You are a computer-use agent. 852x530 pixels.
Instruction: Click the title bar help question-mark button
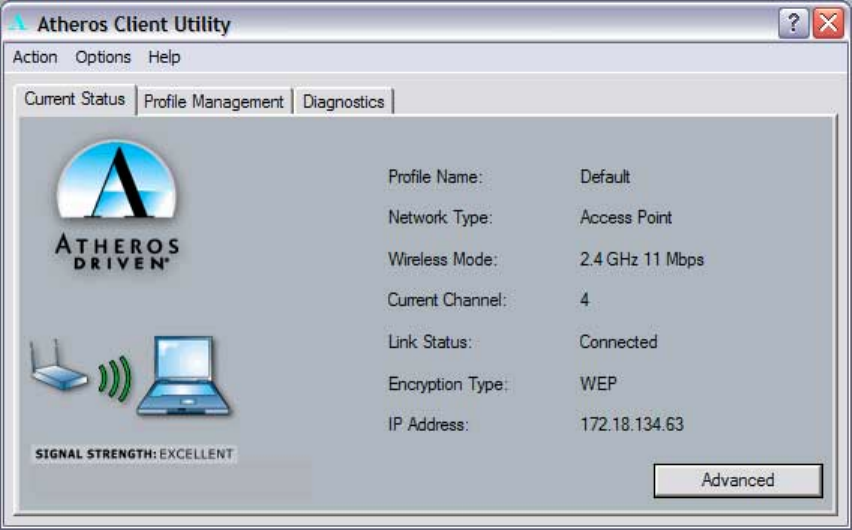[793, 23]
